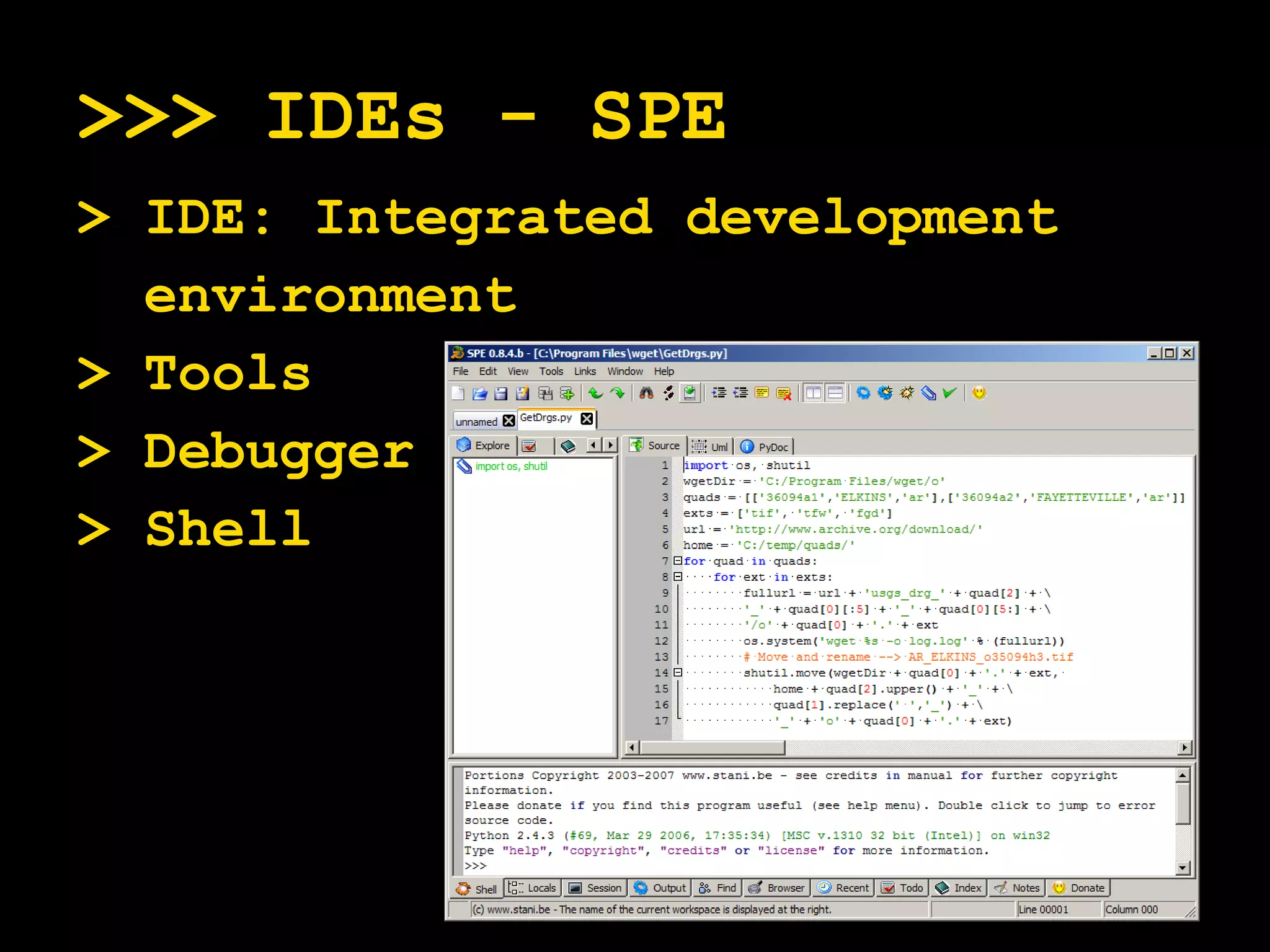Switch to the Uml tab
This screenshot has width=1270, height=952.
(x=711, y=446)
